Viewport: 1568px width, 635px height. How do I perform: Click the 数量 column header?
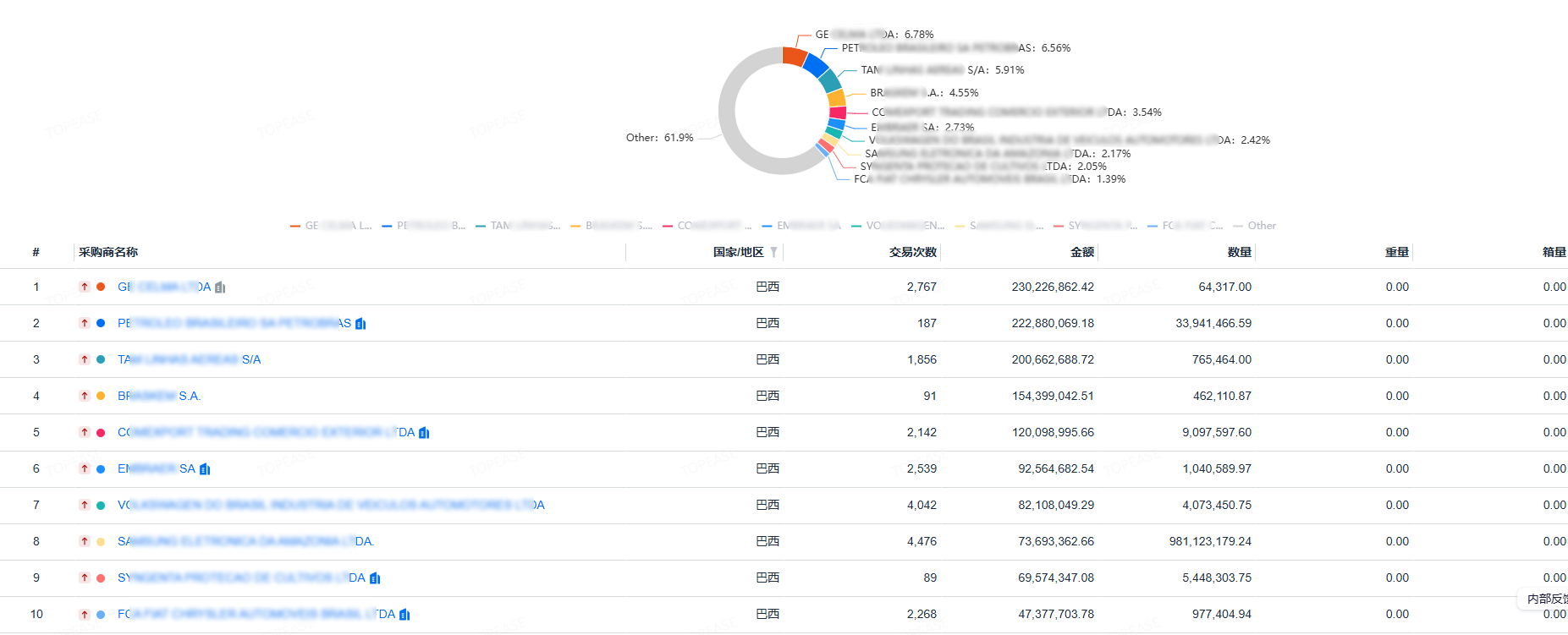pyautogui.click(x=1239, y=252)
